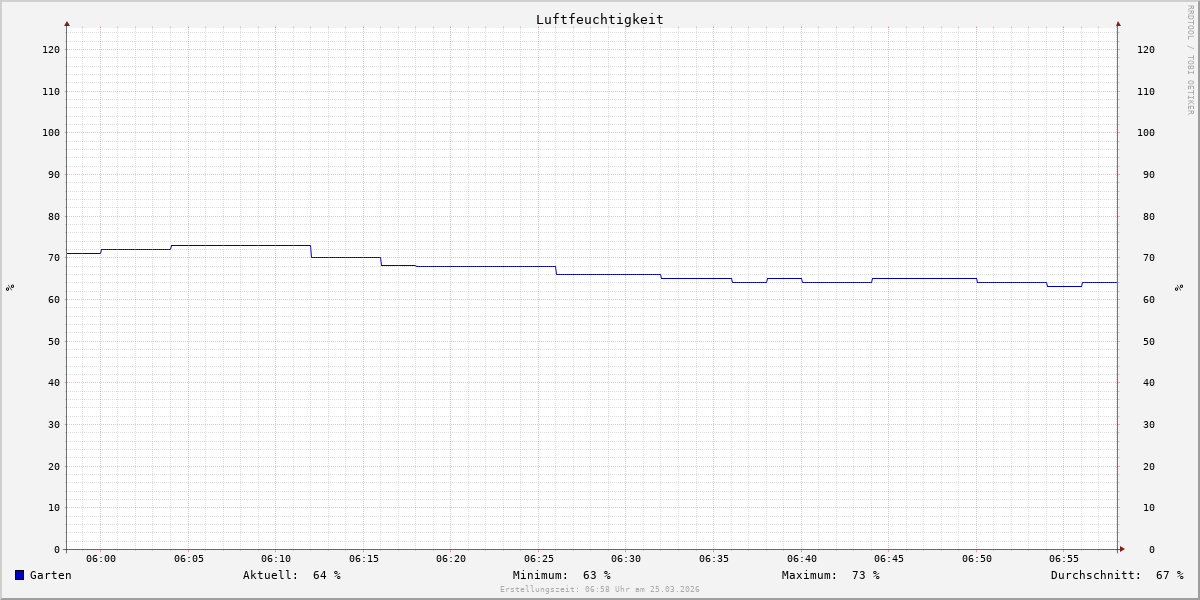Viewport: 1200px width, 600px height.
Task: Click the 110 label on right axis
Action: (1146, 91)
